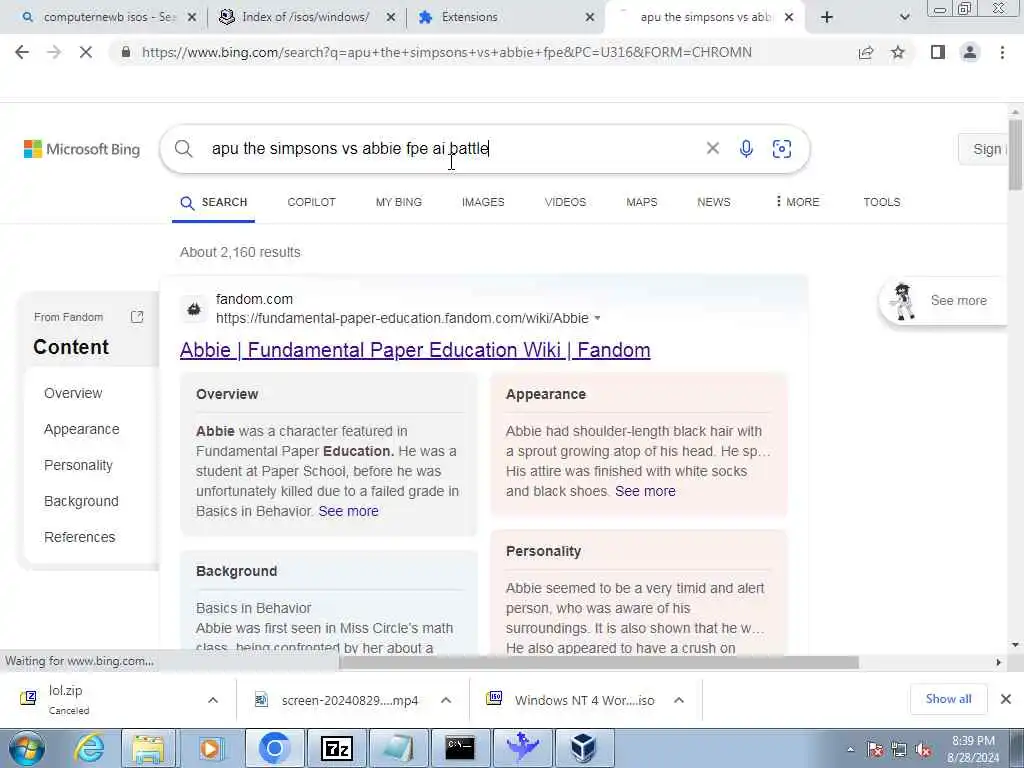The height and width of the screenshot is (768, 1024).
Task: Select the MAPS search tab
Action: tap(642, 202)
